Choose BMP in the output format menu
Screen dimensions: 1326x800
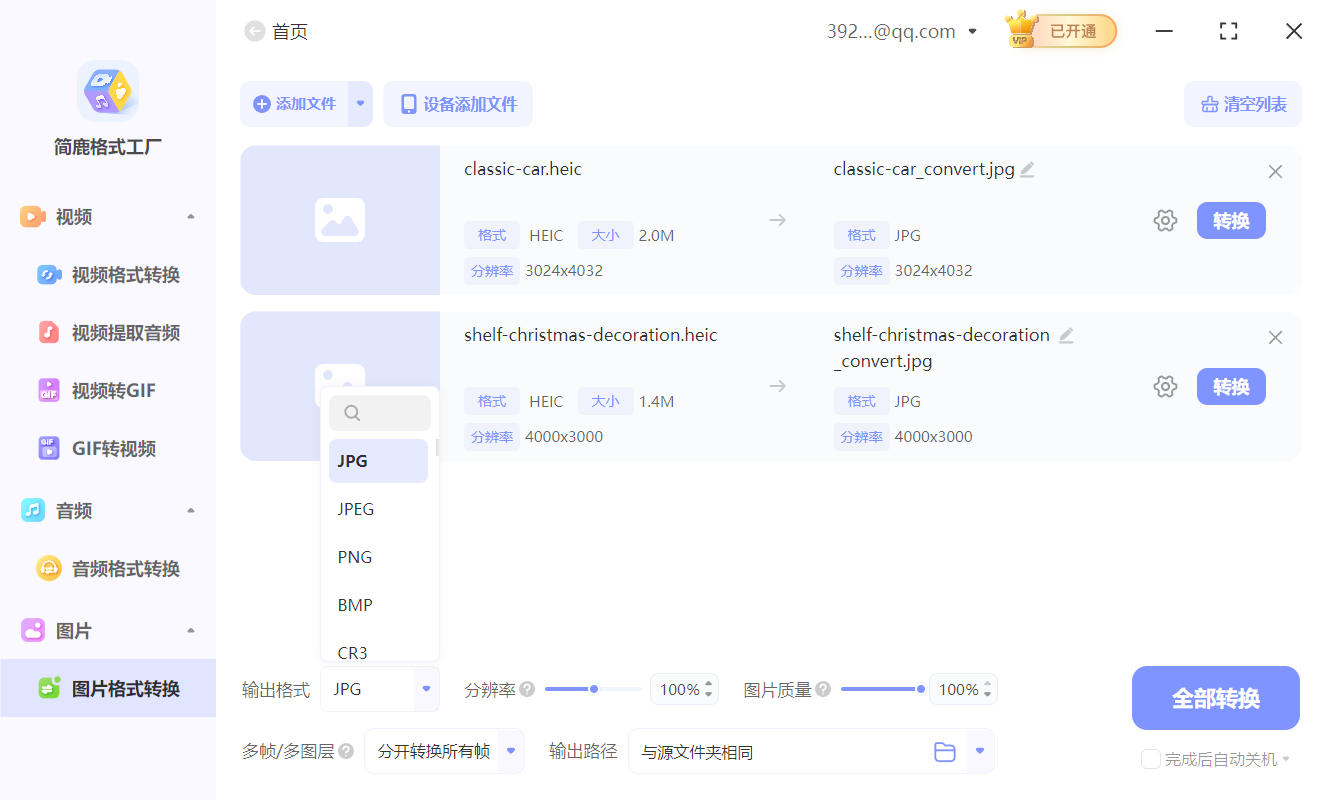point(353,604)
